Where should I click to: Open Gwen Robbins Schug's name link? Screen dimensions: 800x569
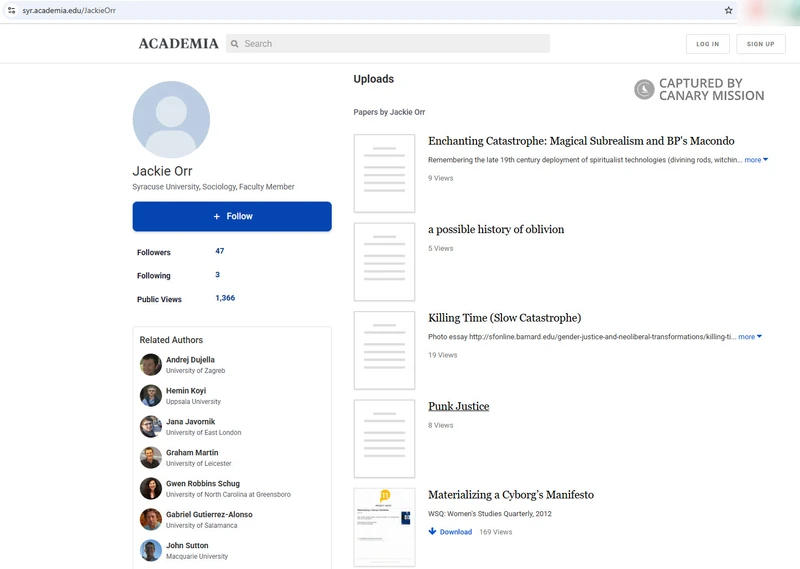pos(203,484)
